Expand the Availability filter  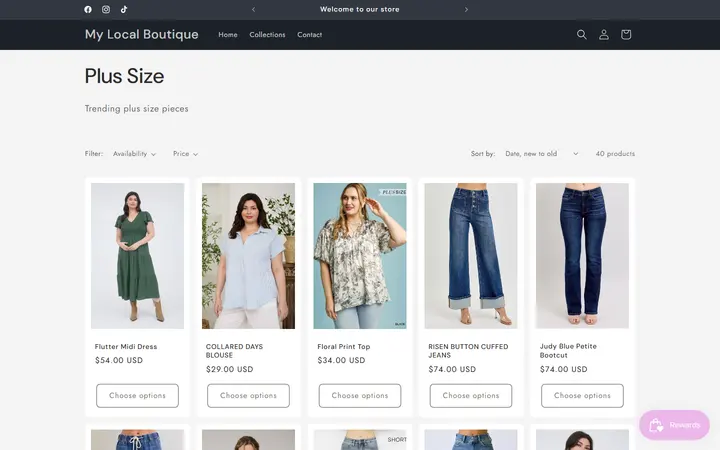tap(135, 154)
